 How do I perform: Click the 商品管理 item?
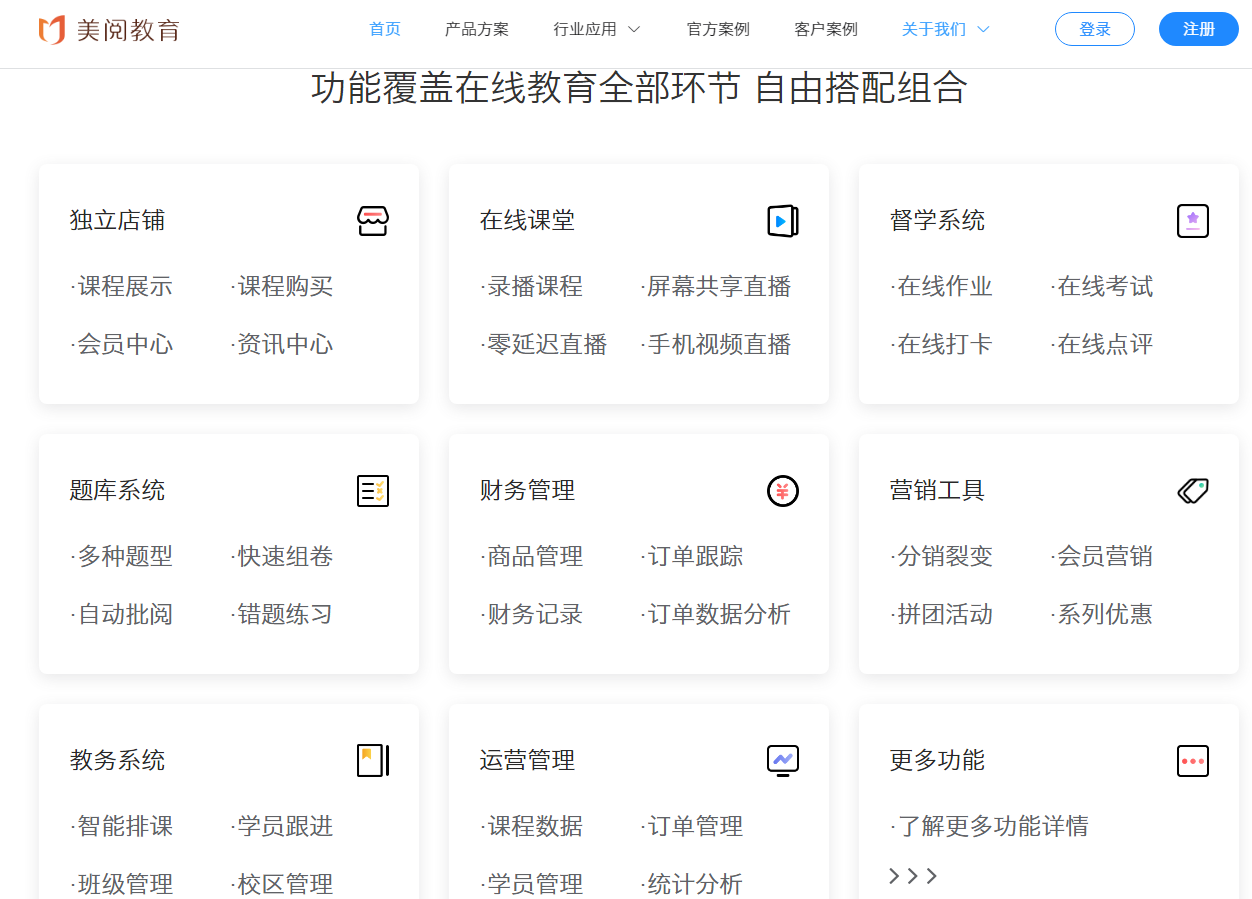(532, 557)
